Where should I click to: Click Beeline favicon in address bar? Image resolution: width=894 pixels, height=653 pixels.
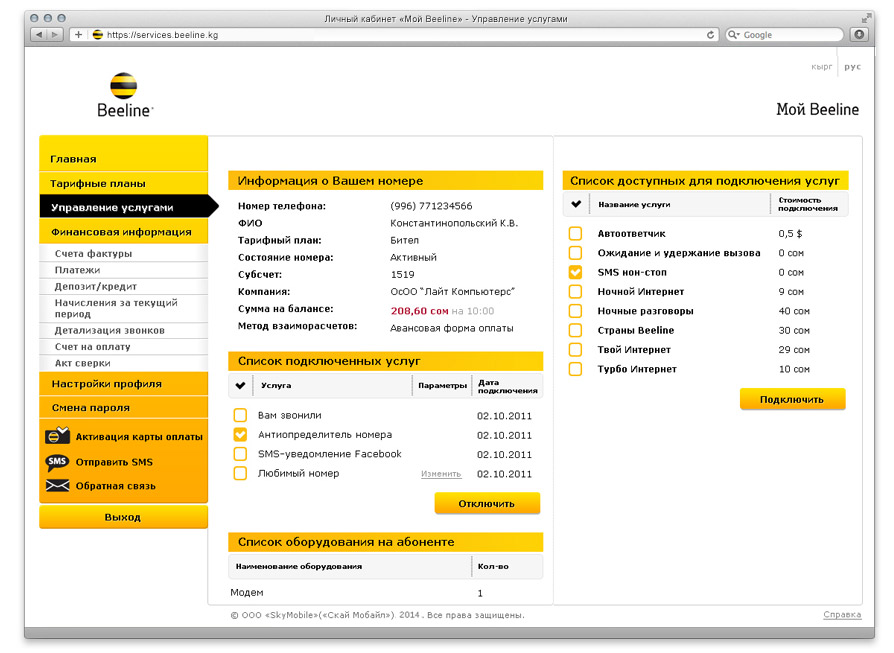(97, 35)
